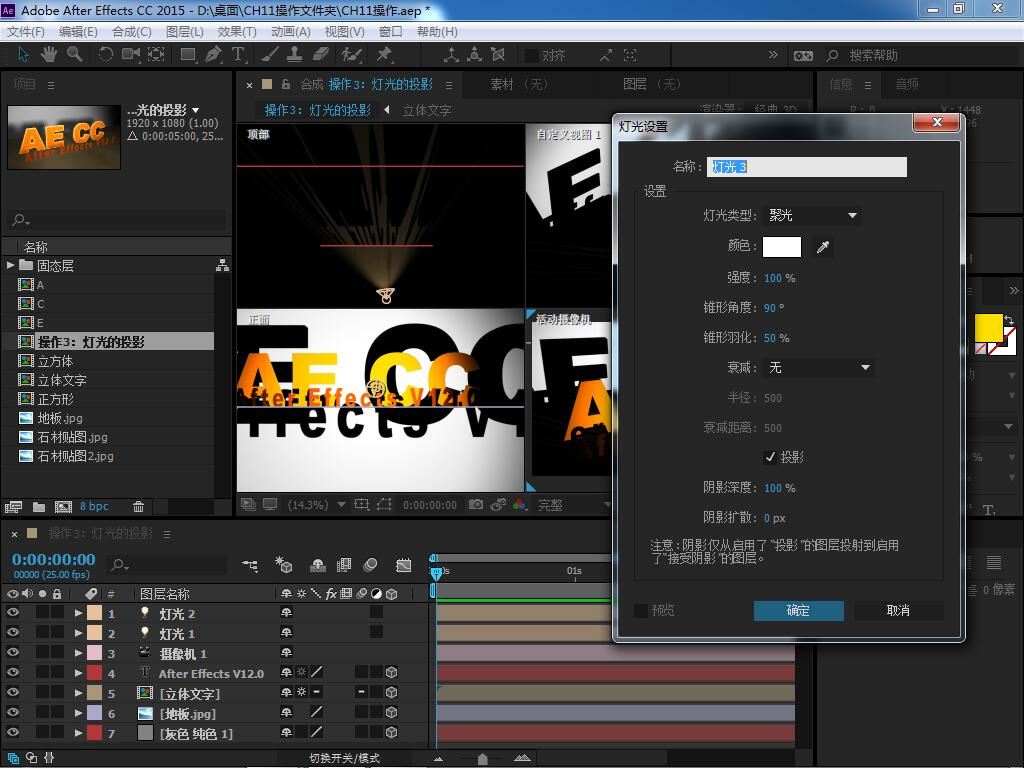Click the yellow fill color swatch
Image resolution: width=1024 pixels, height=768 pixels.
pyautogui.click(x=989, y=327)
